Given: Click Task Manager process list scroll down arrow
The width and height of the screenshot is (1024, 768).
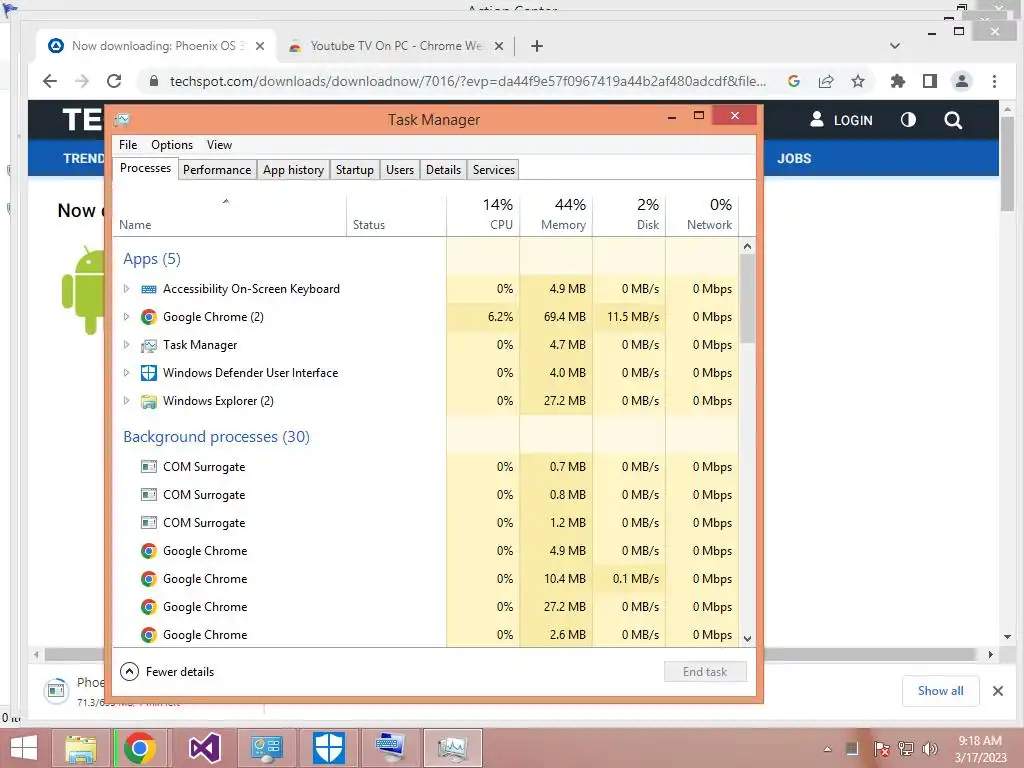Looking at the screenshot, I should [x=748, y=639].
